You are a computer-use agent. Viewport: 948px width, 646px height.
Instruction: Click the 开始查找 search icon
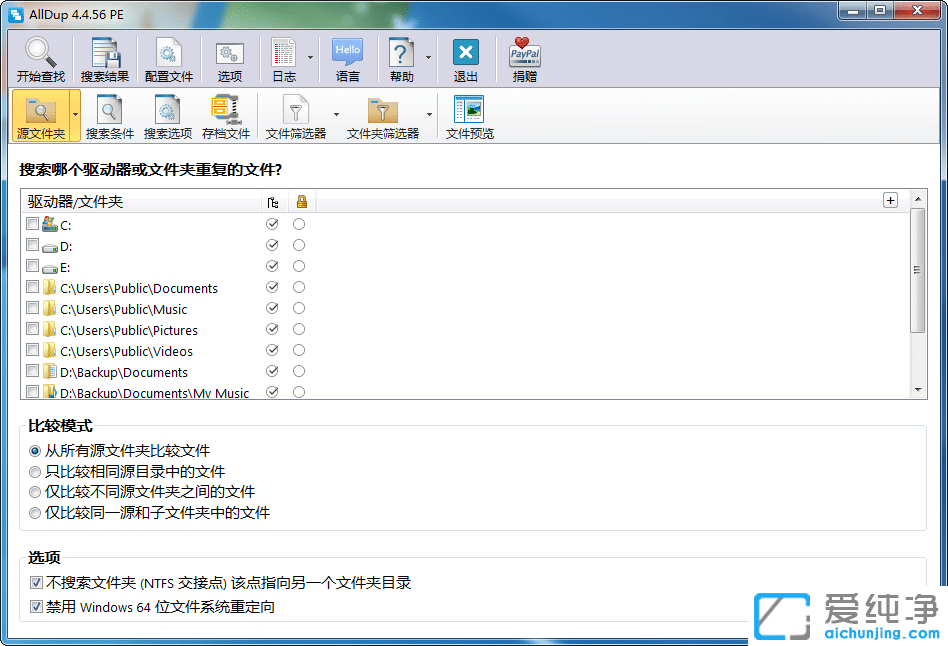coord(40,54)
